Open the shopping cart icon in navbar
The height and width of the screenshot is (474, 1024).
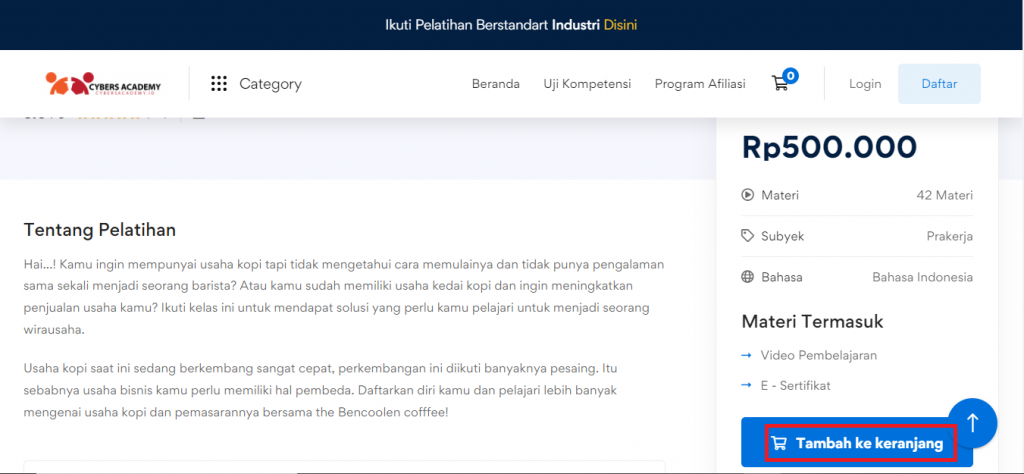pyautogui.click(x=780, y=84)
